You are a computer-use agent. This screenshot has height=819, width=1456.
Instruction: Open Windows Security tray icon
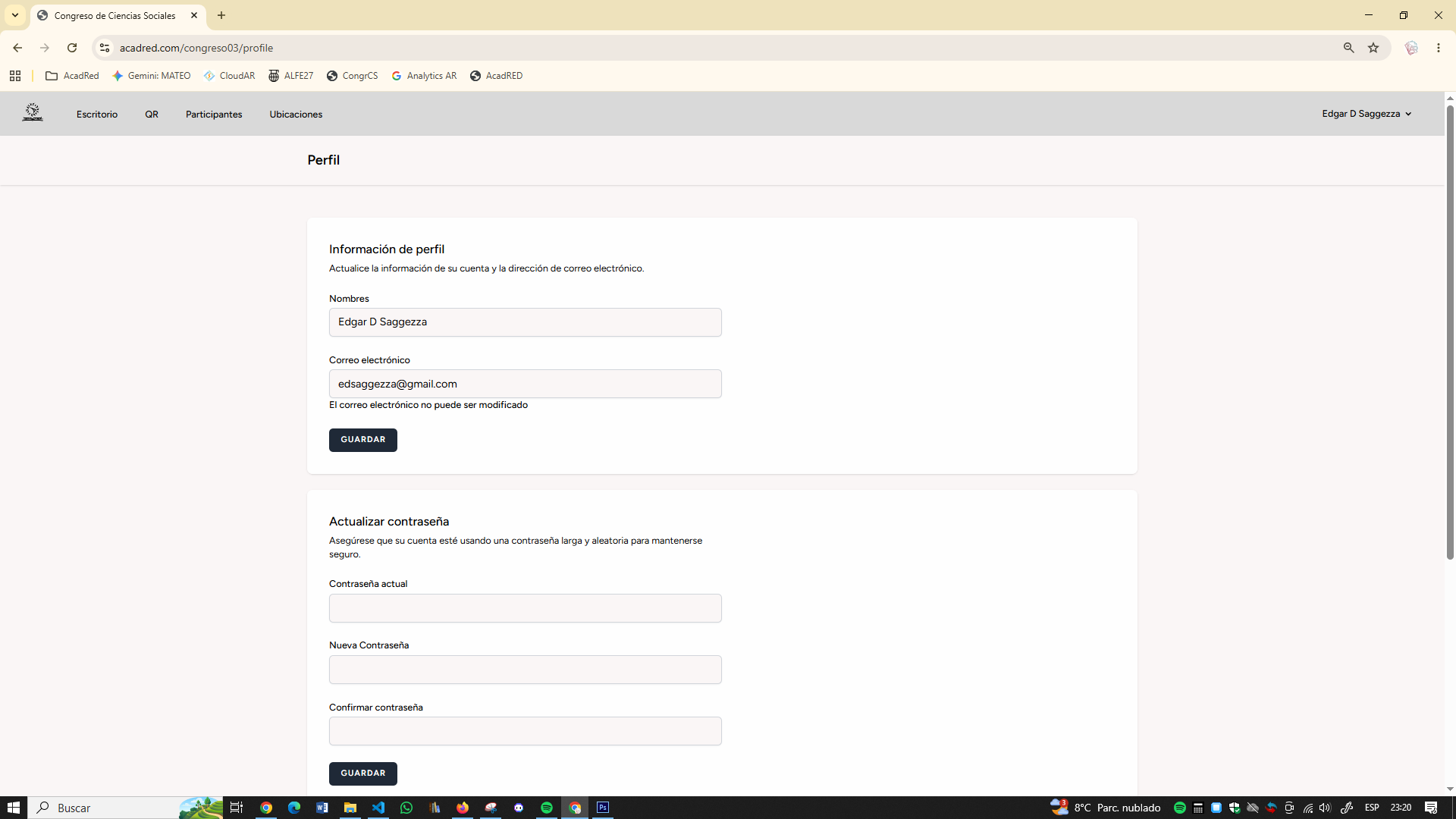1235,808
